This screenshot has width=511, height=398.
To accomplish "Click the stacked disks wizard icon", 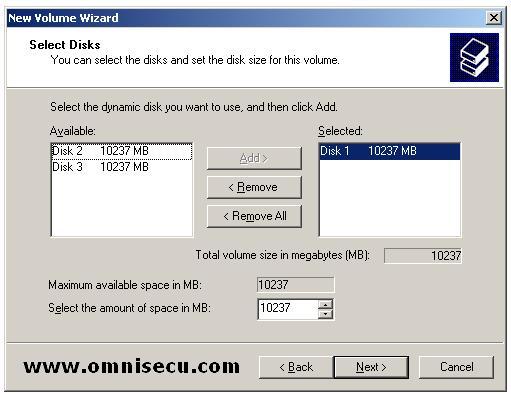I will coord(474,57).
